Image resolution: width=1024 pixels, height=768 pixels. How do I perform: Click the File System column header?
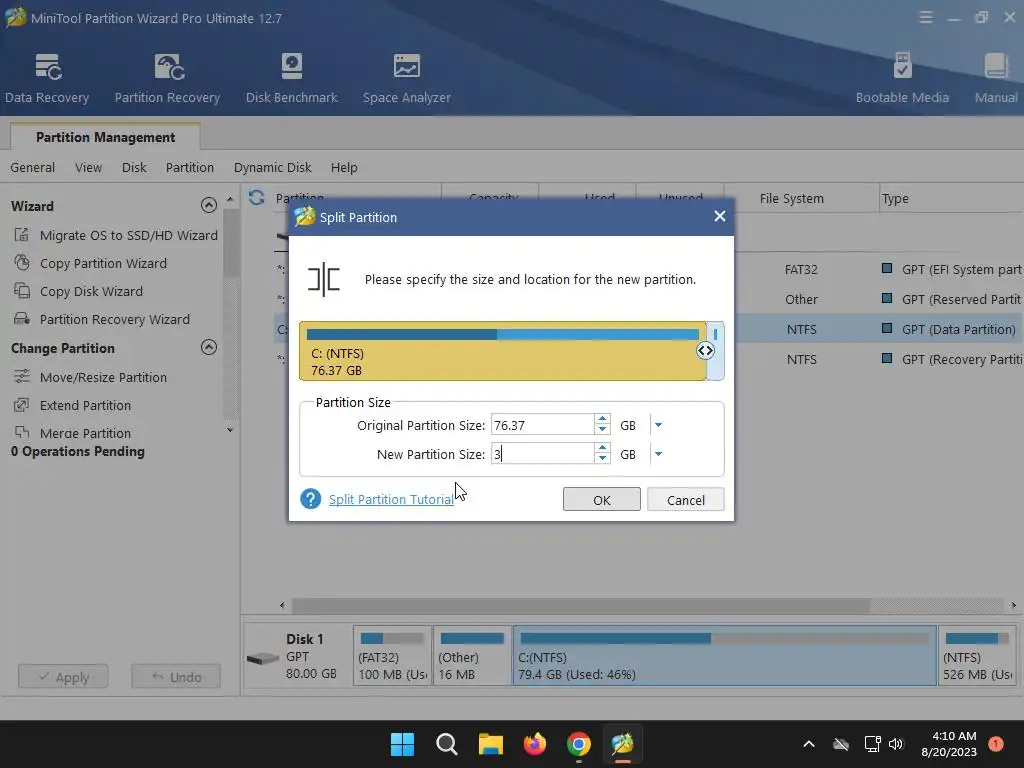click(x=791, y=199)
